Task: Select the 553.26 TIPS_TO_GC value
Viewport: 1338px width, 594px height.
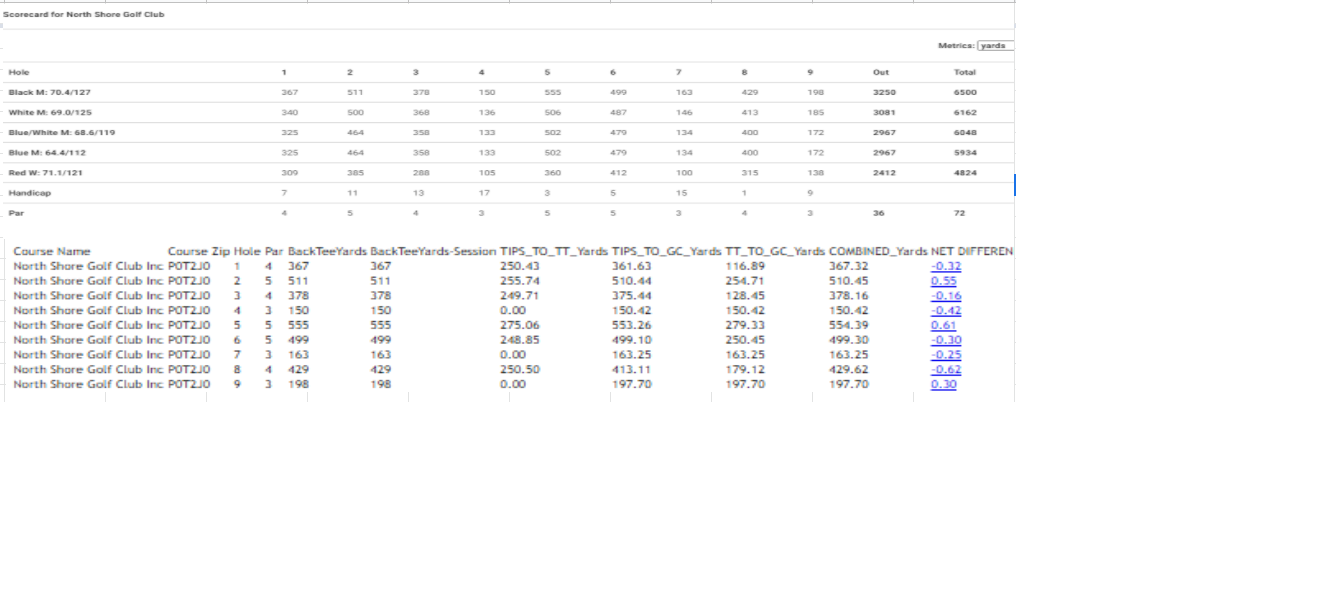Action: (x=632, y=325)
